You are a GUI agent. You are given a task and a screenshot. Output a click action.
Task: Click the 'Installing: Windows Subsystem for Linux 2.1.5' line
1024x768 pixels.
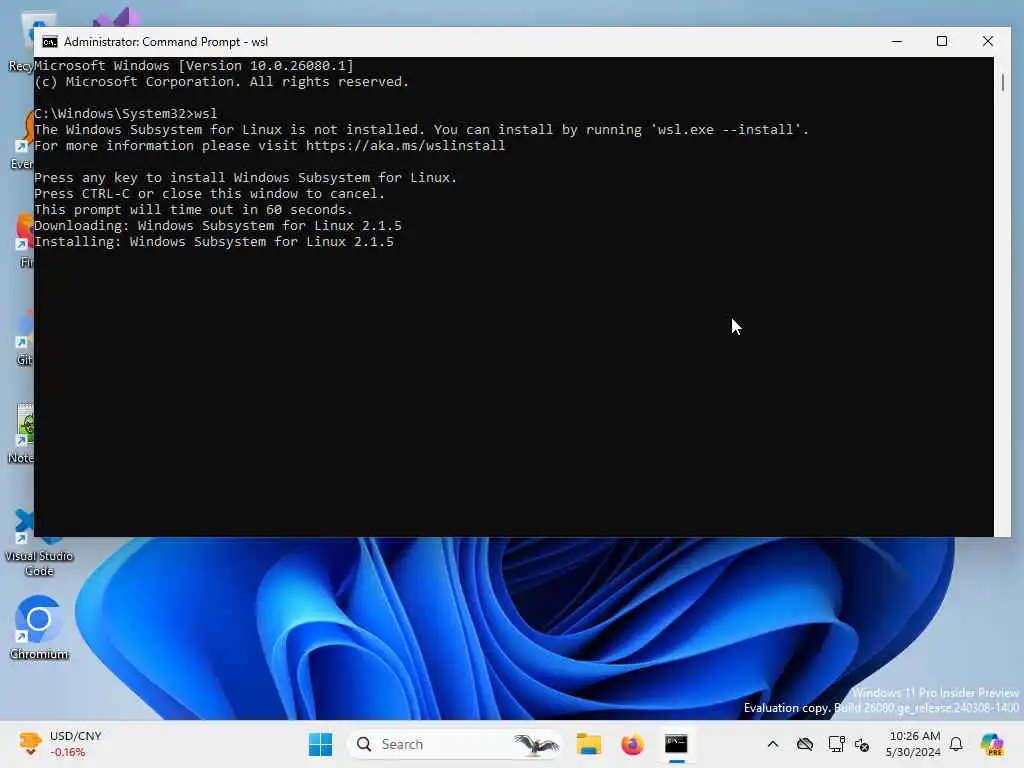click(214, 242)
